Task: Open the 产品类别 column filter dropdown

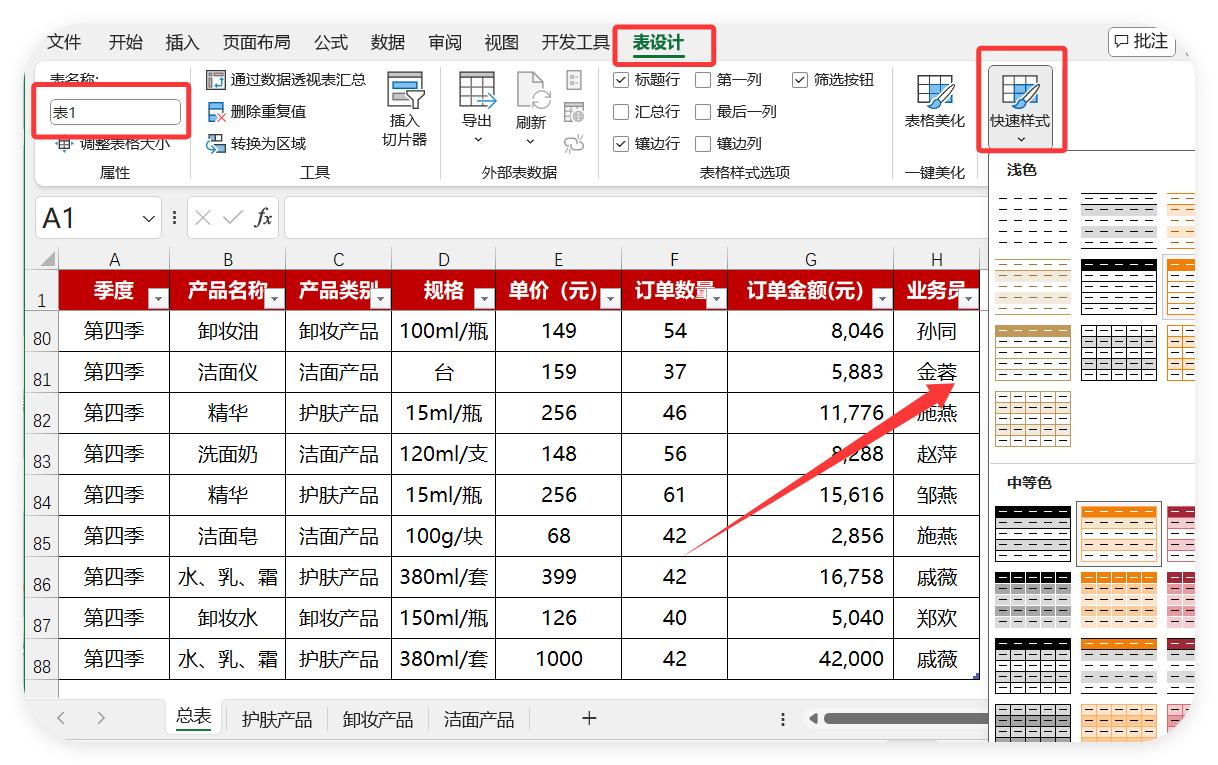Action: (x=379, y=299)
